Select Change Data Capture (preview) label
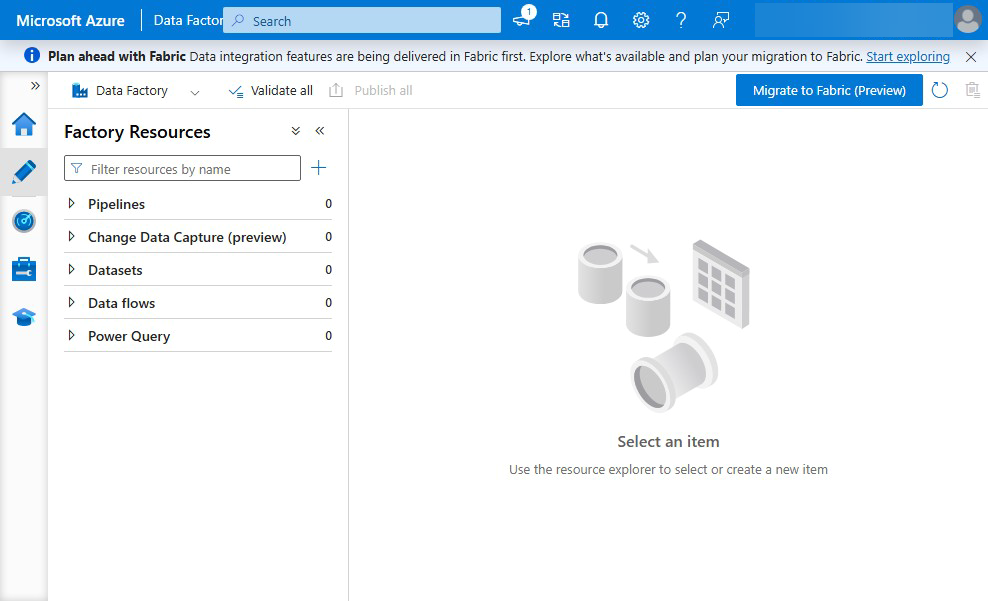The width and height of the screenshot is (988, 601). click(187, 237)
